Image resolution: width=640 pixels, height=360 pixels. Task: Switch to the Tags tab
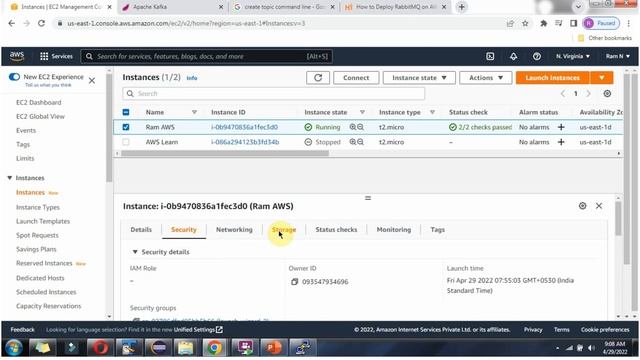[438, 230]
